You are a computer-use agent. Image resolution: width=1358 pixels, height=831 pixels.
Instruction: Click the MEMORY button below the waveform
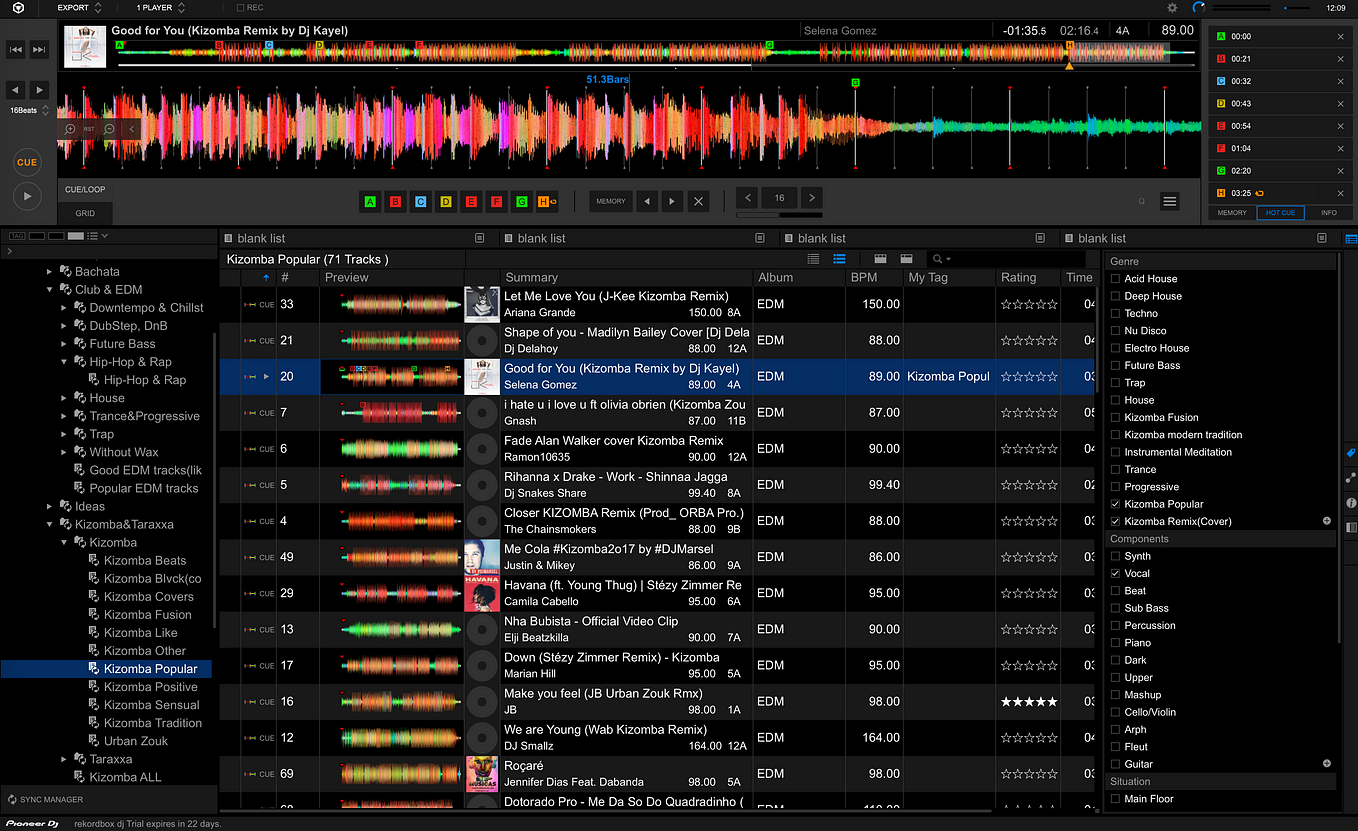point(611,201)
